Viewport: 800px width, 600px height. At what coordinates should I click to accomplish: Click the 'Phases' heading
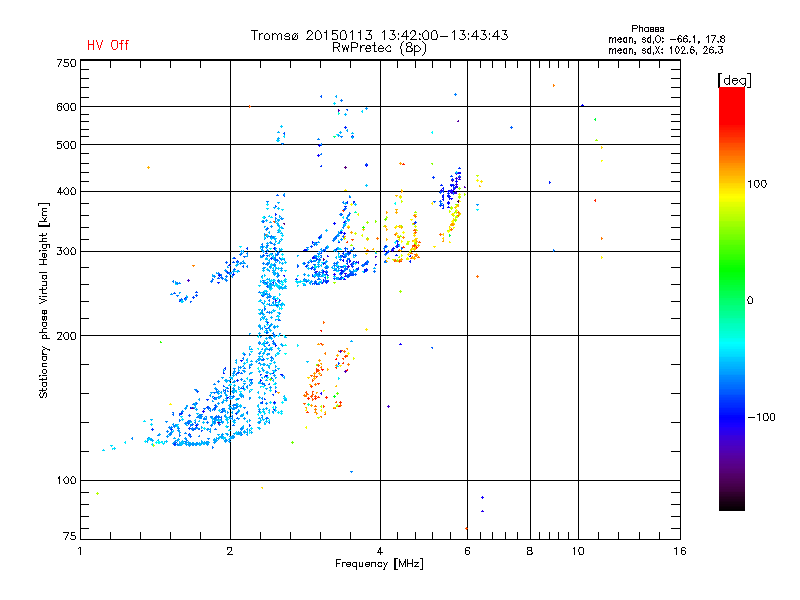pos(647,29)
